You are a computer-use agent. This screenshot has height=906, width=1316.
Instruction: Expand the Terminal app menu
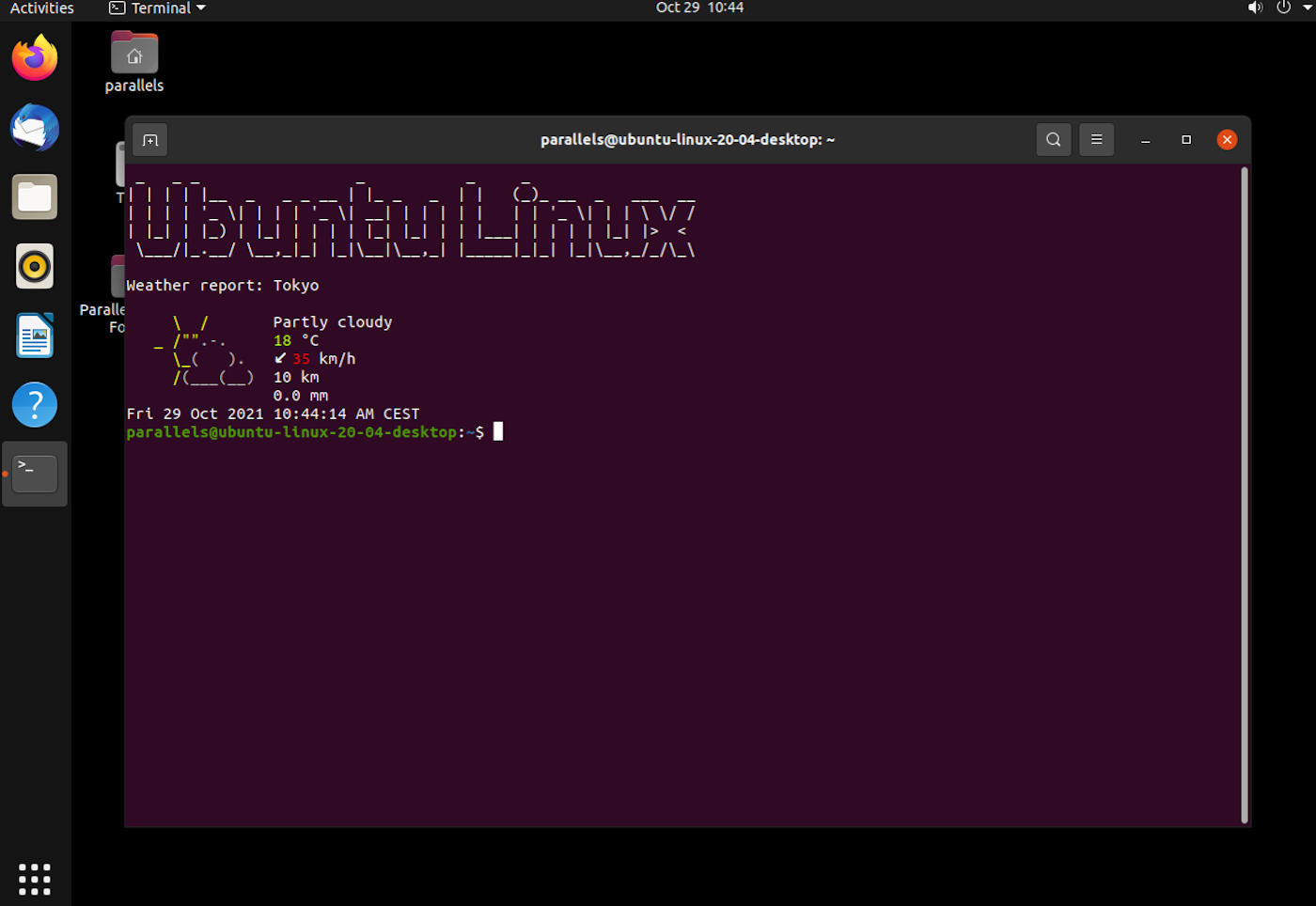click(x=157, y=8)
